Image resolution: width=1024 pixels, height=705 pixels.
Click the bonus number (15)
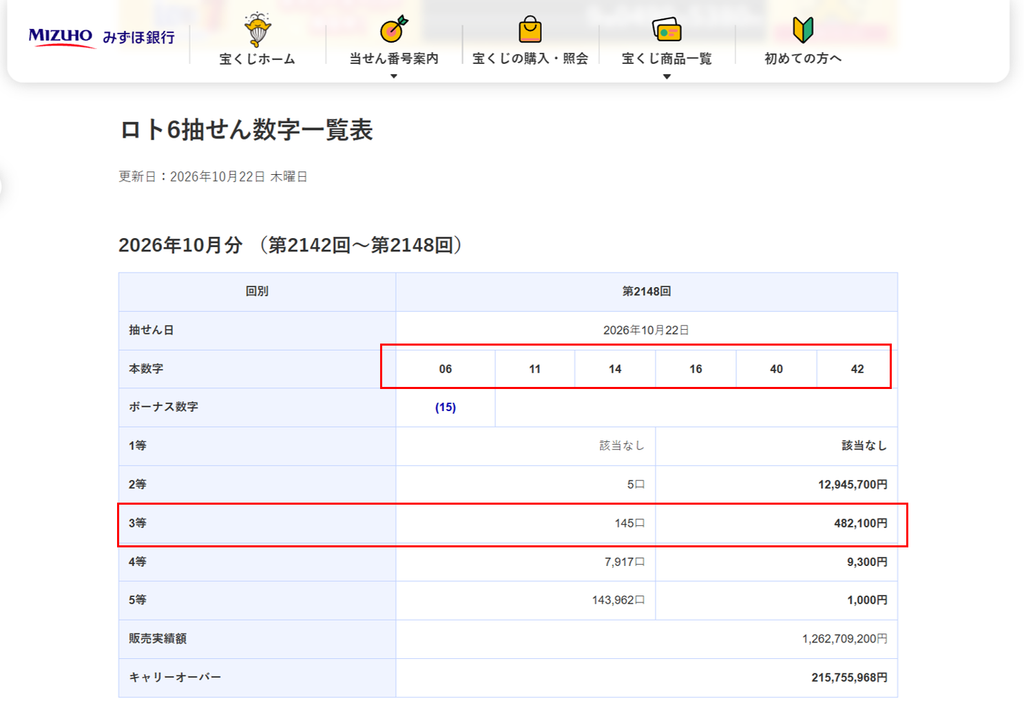click(x=445, y=407)
